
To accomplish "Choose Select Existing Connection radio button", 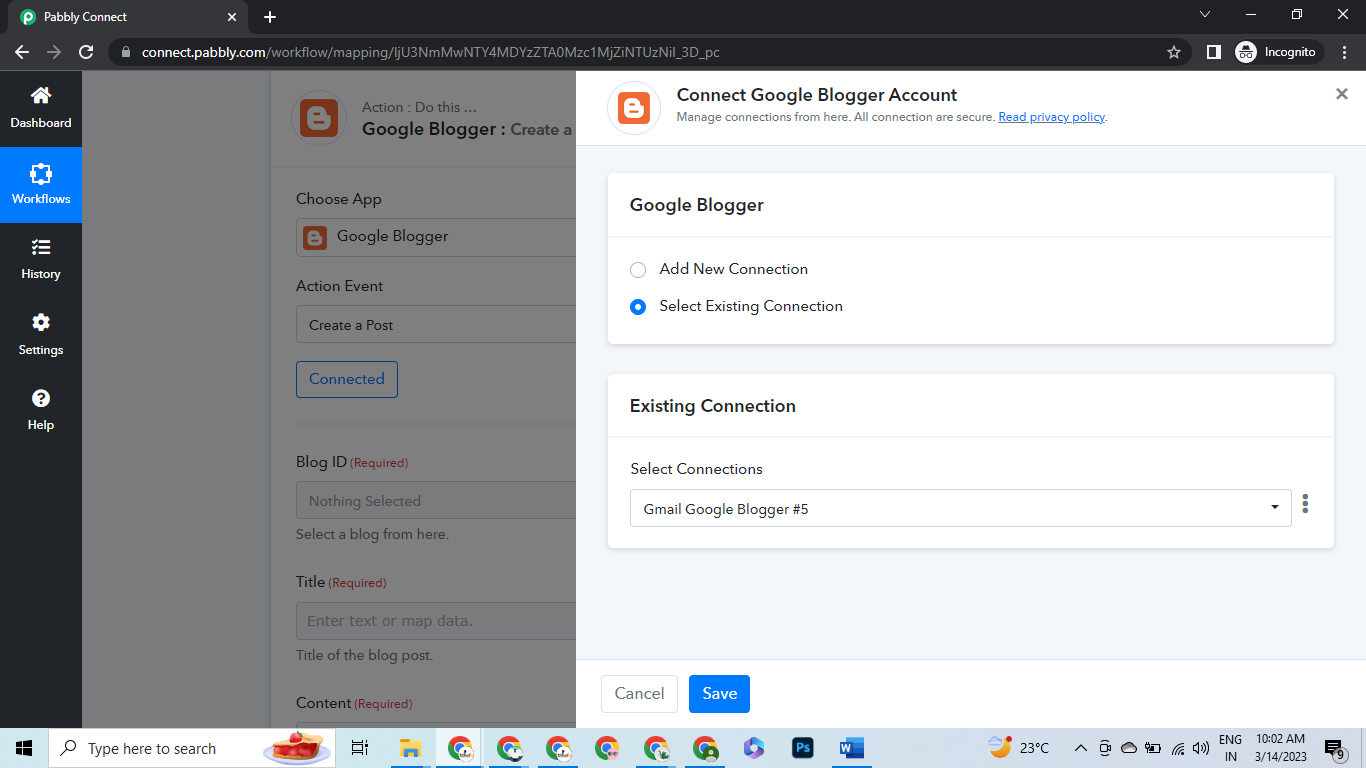I will (638, 307).
